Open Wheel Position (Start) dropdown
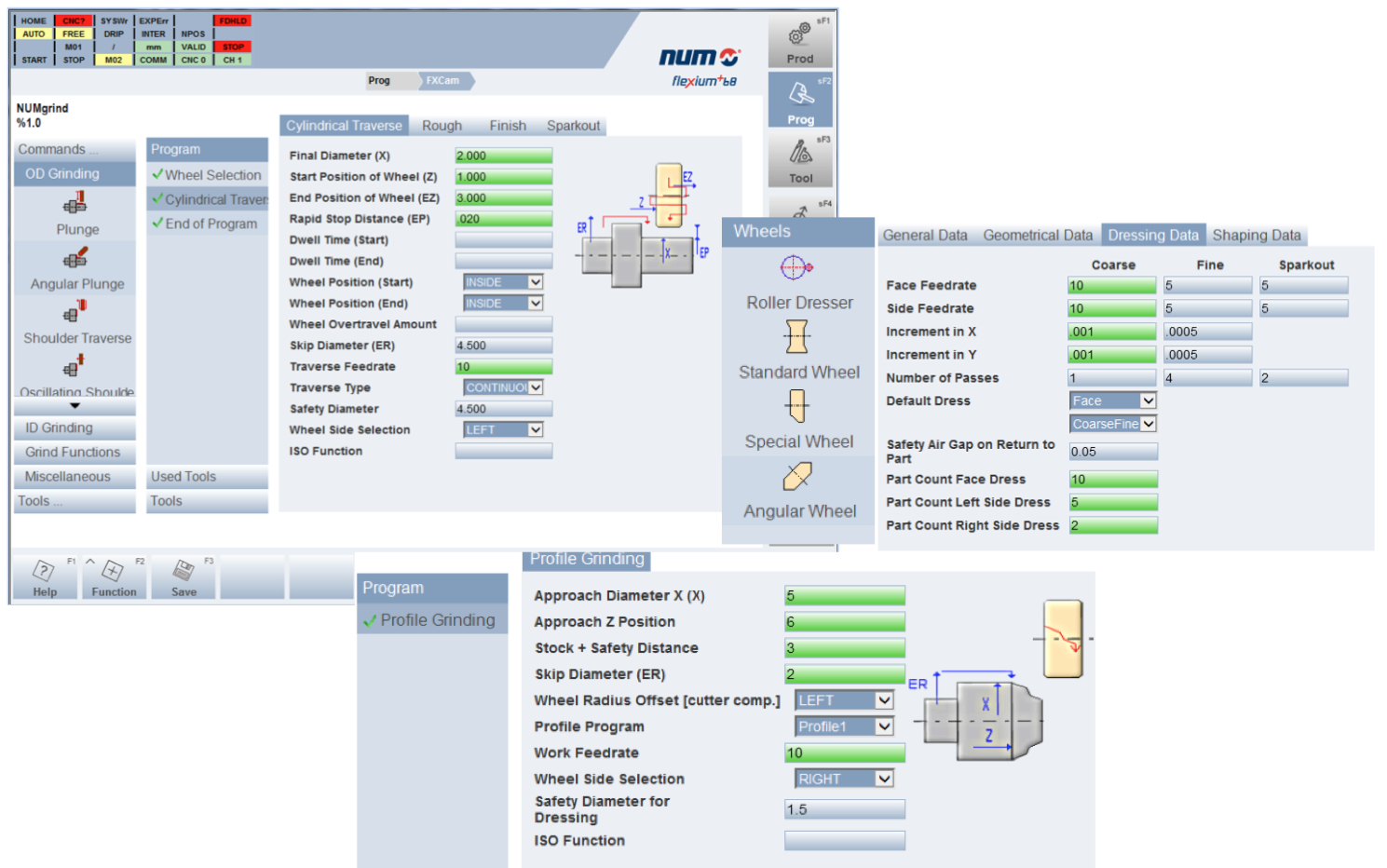This screenshot has height=868, width=1387. [503, 282]
